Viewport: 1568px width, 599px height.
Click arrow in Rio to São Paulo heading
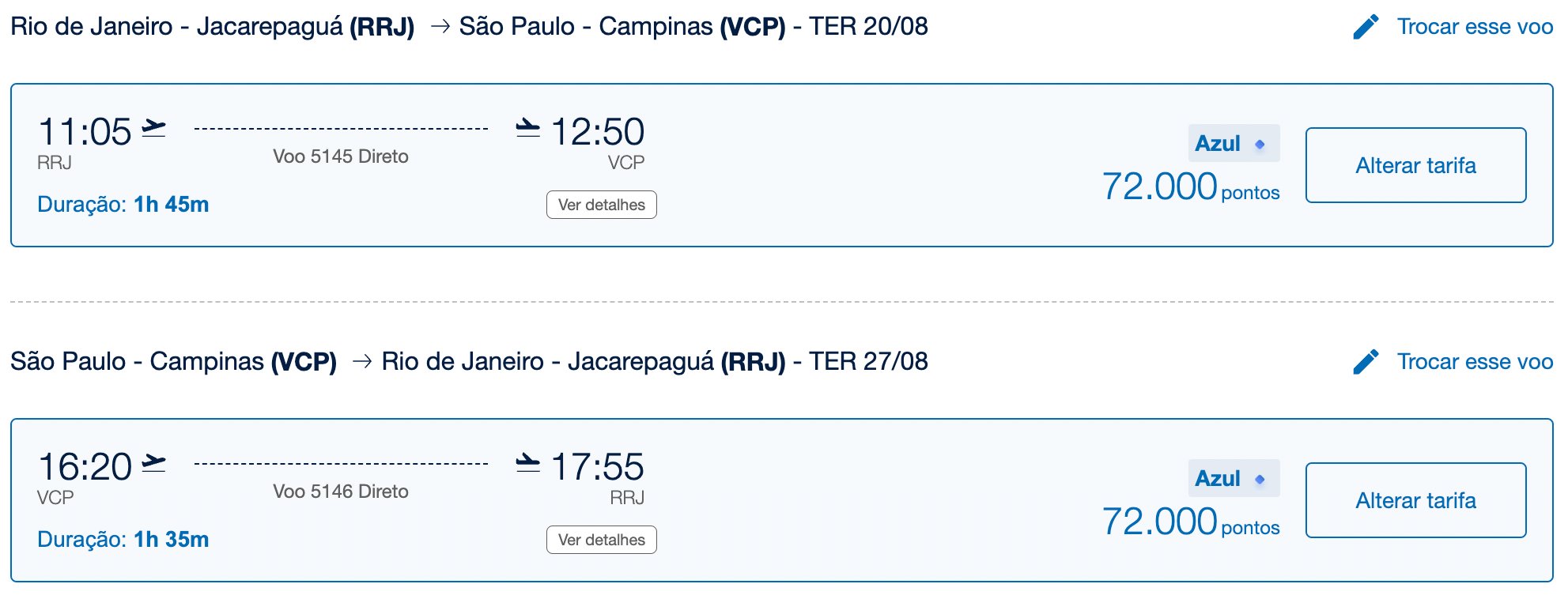440,26
